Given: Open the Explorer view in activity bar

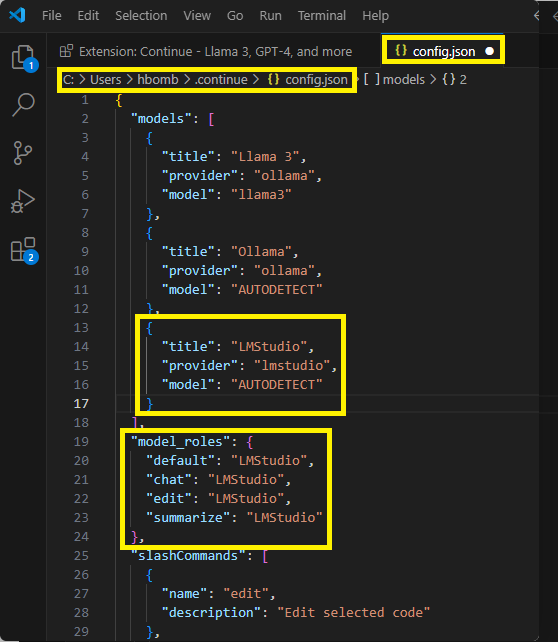Looking at the screenshot, I should (x=23, y=58).
